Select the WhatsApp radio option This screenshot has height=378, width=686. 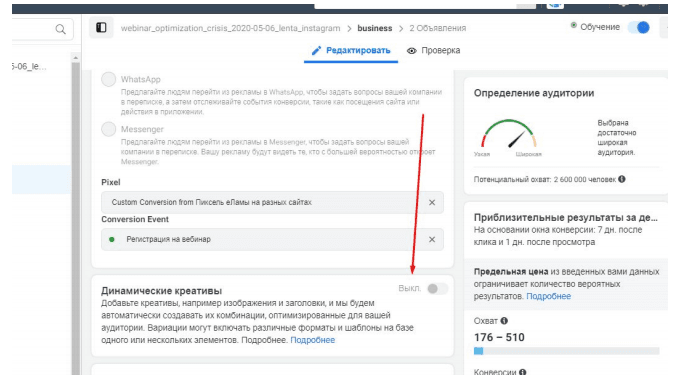[x=108, y=79]
